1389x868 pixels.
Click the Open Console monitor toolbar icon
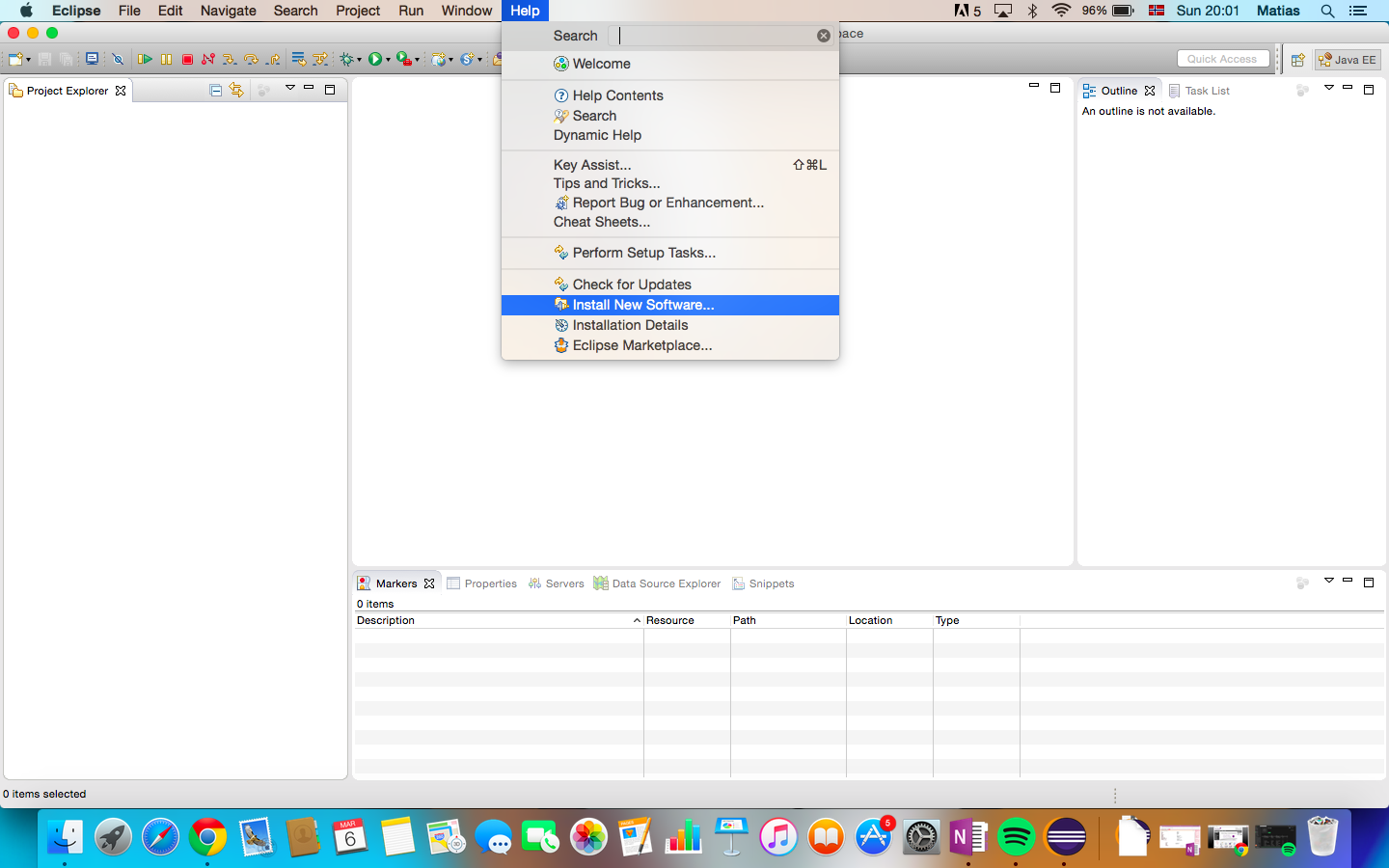92,59
